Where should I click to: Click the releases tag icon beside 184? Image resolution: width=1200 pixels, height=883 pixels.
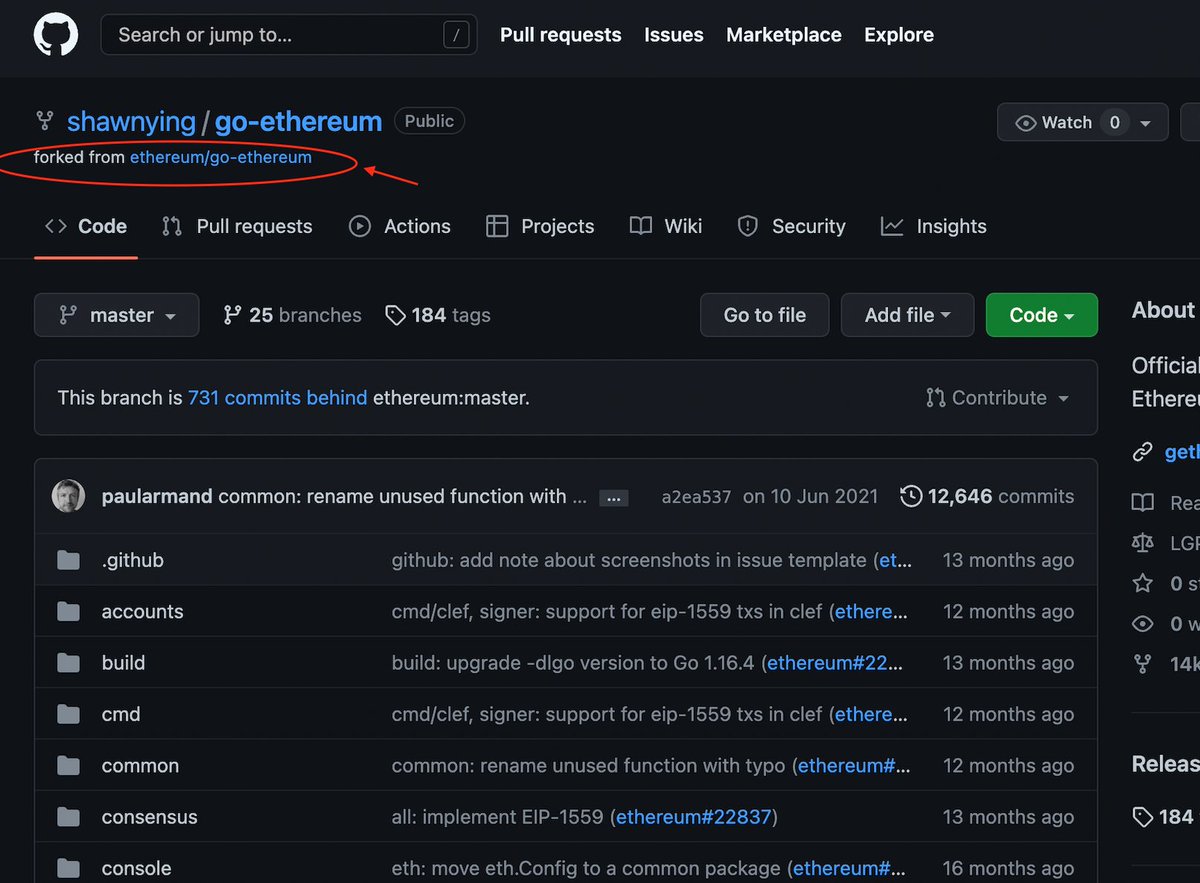(1142, 817)
